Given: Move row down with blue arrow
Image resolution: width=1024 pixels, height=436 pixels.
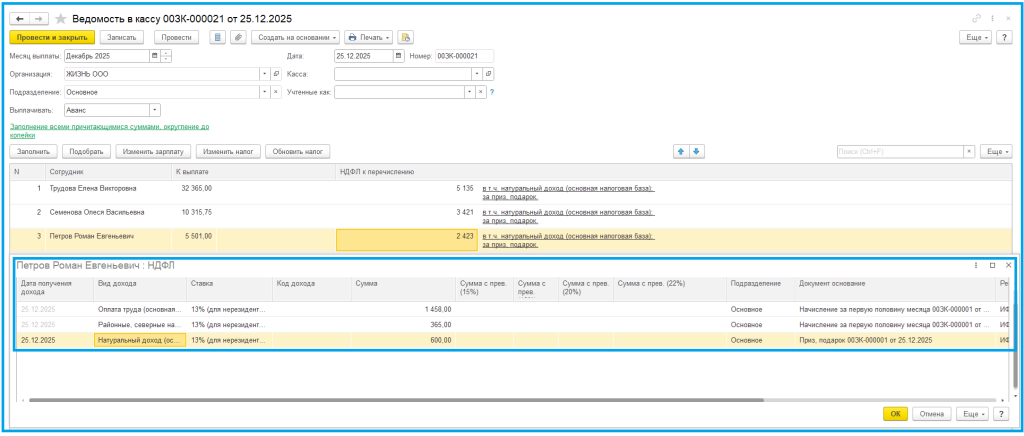Looking at the screenshot, I should coord(697,151).
